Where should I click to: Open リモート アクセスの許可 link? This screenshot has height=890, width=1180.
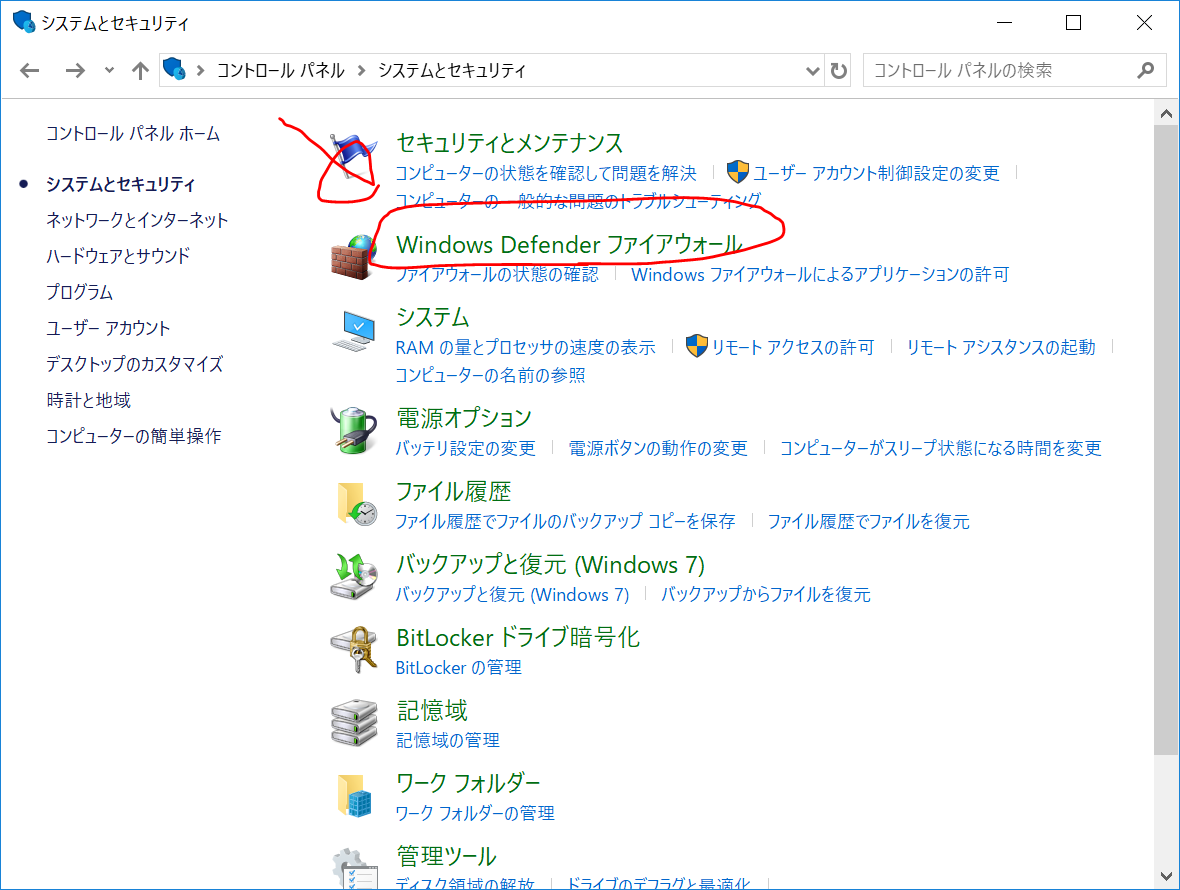pos(792,347)
